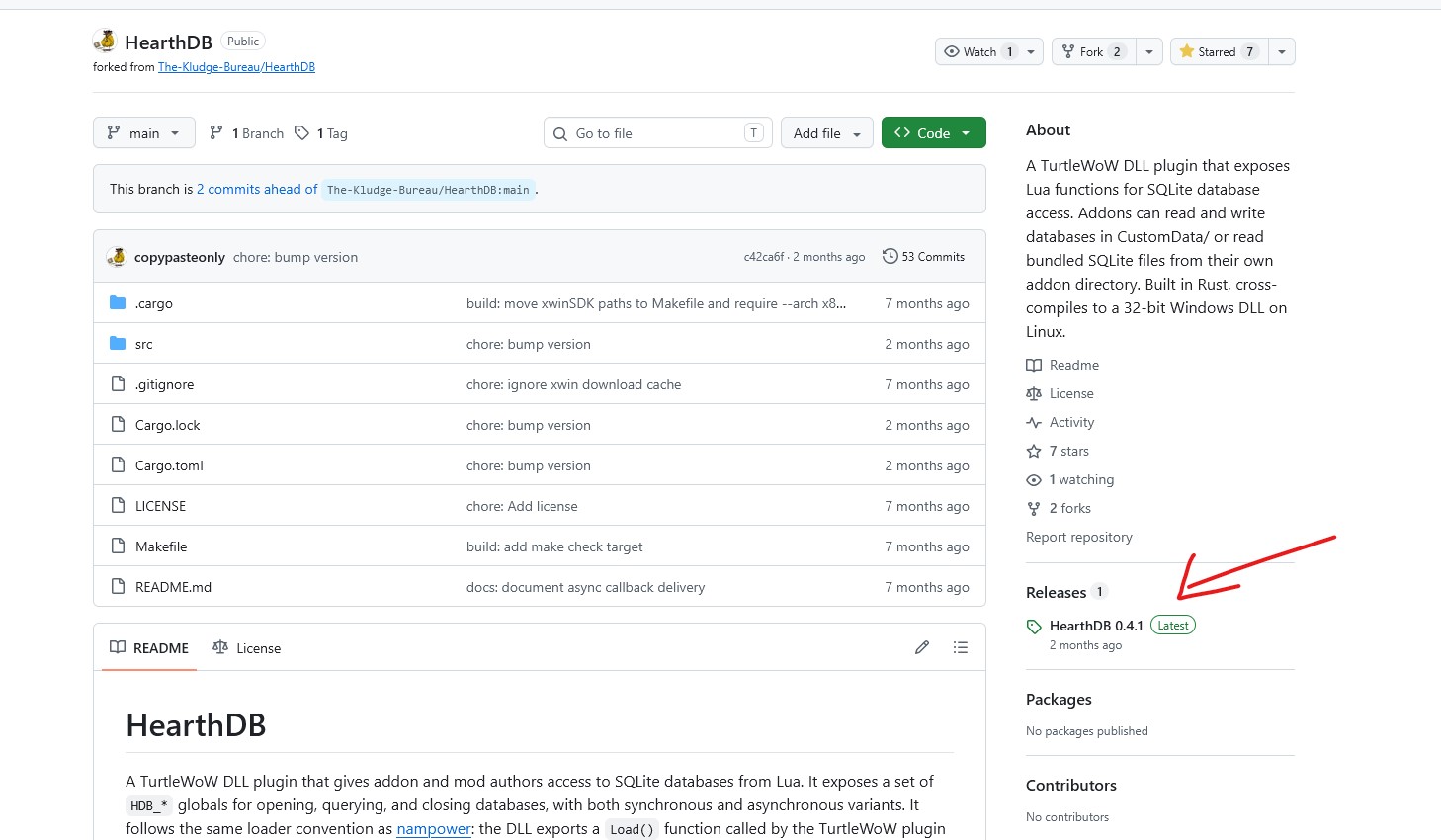Screen dimensions: 1441x840
Task: Open the LICENSE file
Action: coord(160,505)
